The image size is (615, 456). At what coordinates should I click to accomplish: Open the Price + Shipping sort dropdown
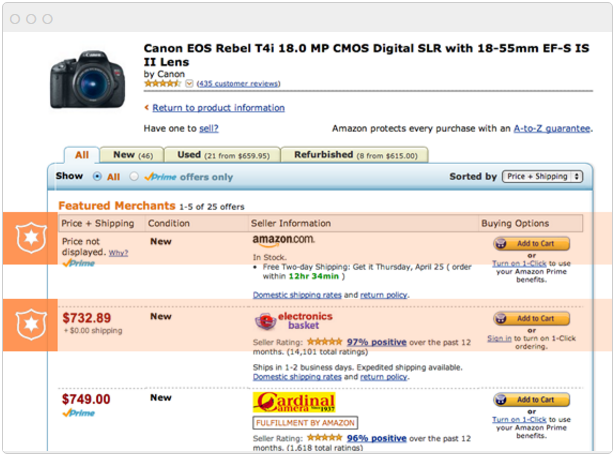click(x=543, y=176)
